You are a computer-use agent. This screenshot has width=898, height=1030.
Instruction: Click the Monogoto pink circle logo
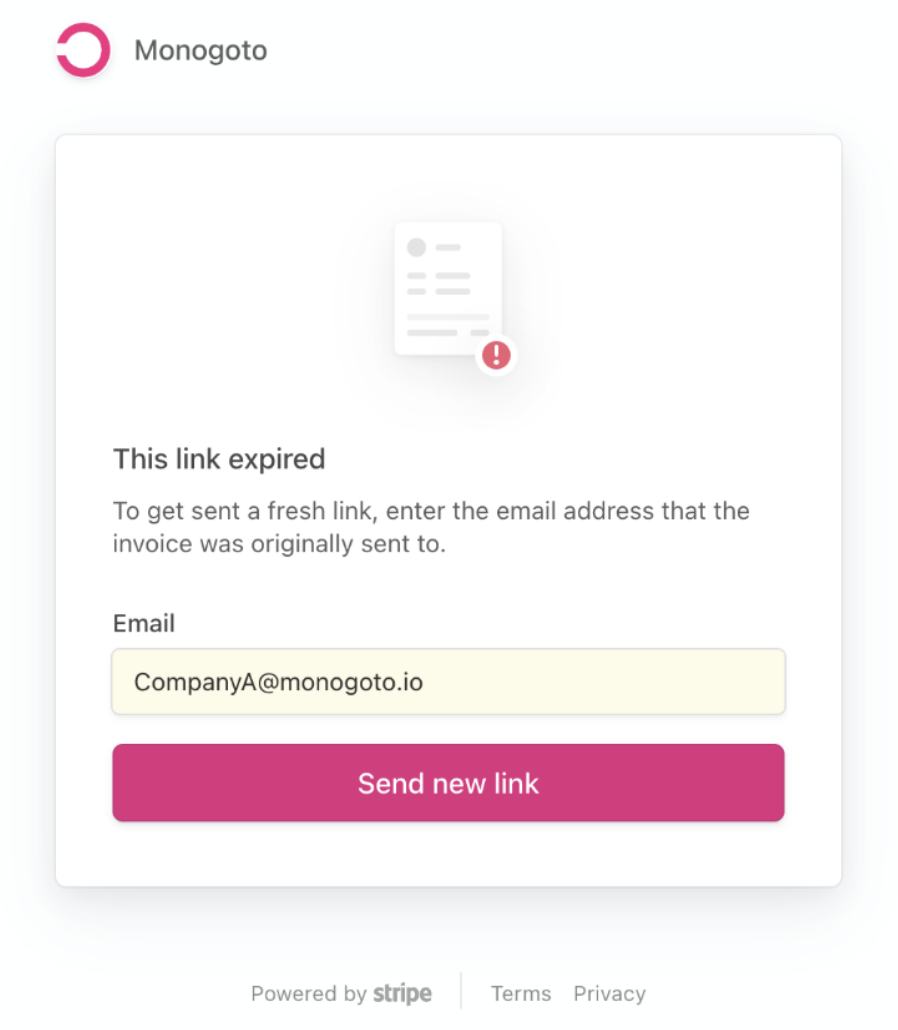(83, 50)
